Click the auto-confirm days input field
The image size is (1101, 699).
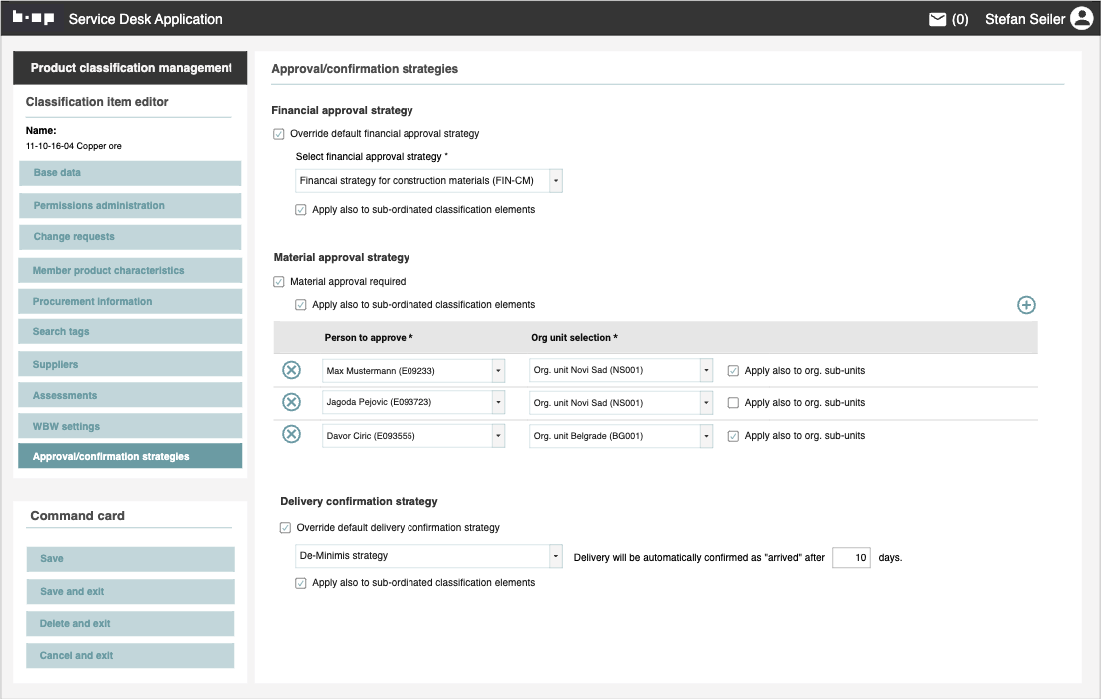coord(850,557)
